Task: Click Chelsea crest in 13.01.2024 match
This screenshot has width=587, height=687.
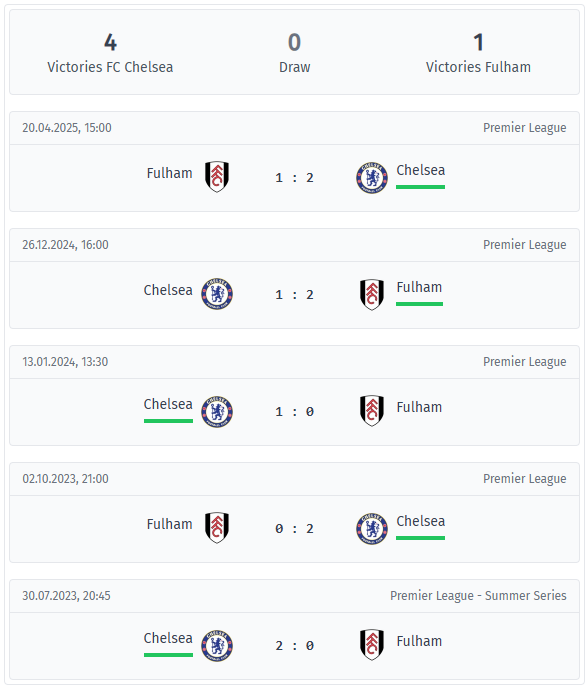Action: point(217,412)
